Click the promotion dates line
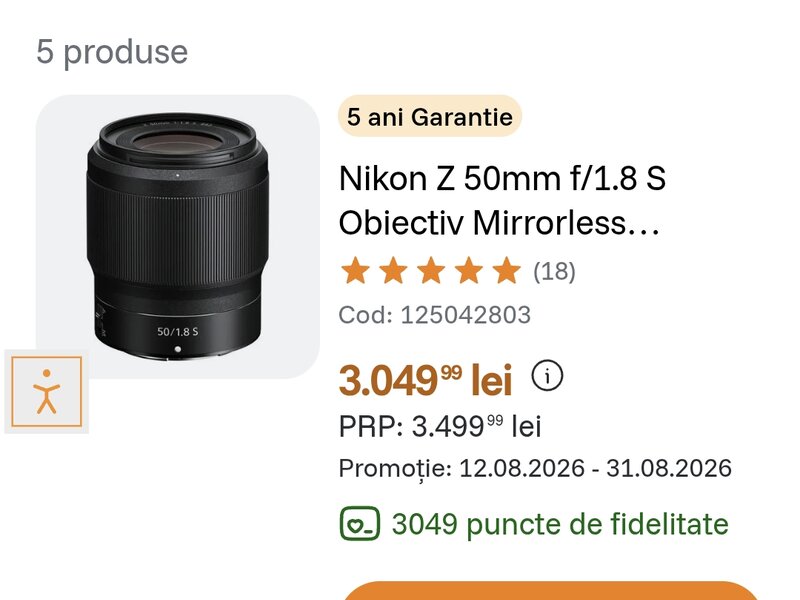 click(535, 468)
